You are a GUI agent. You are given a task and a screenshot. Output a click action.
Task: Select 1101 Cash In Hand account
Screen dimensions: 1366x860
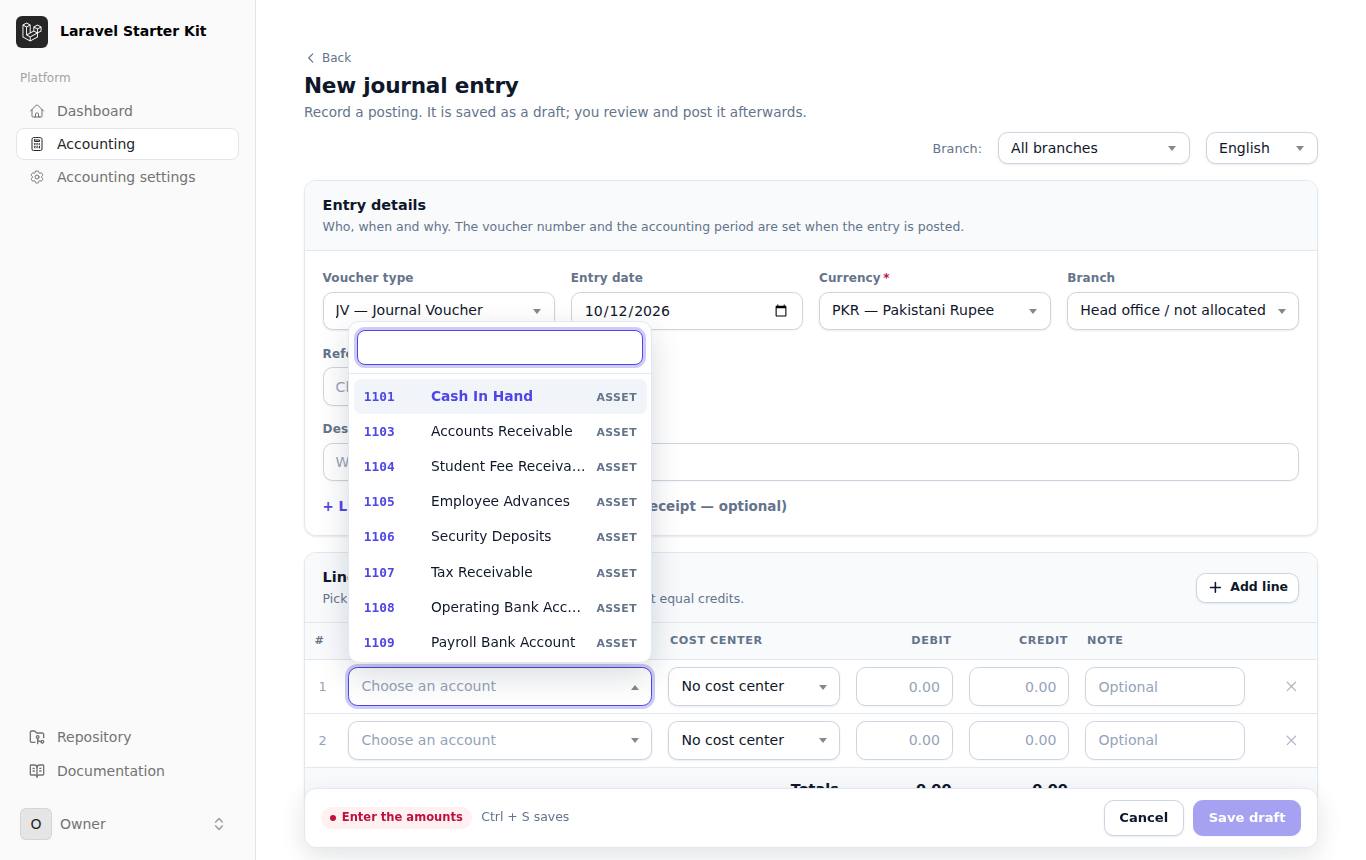500,396
